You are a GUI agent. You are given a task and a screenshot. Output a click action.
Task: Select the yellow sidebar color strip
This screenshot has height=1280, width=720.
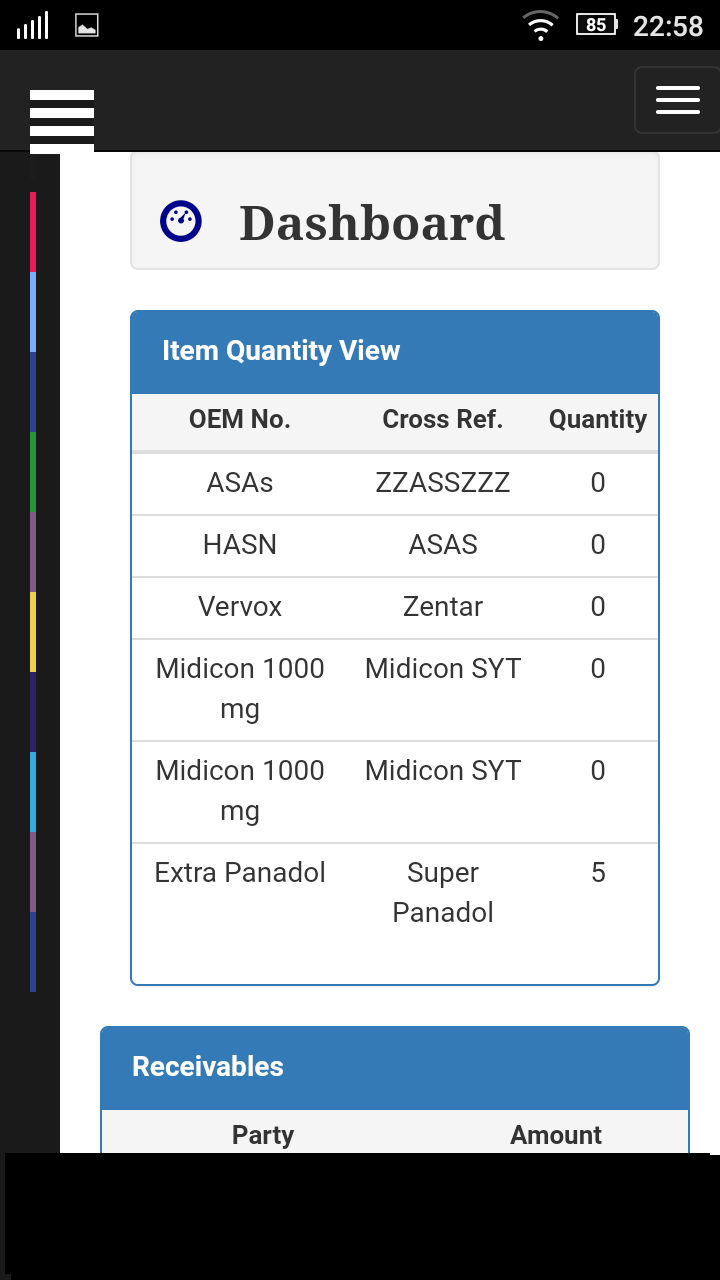pos(33,632)
